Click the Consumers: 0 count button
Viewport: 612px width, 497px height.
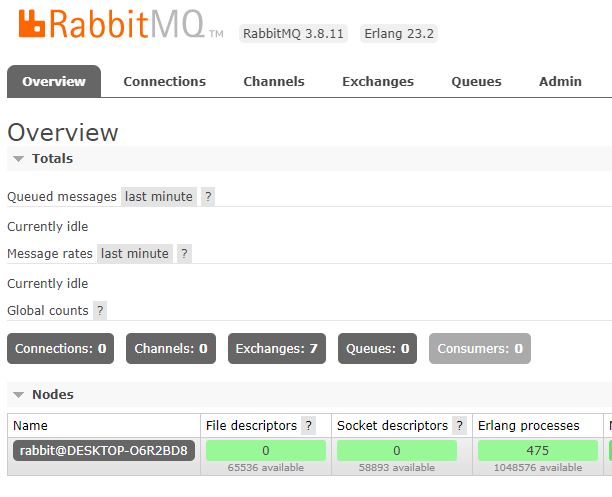point(480,348)
